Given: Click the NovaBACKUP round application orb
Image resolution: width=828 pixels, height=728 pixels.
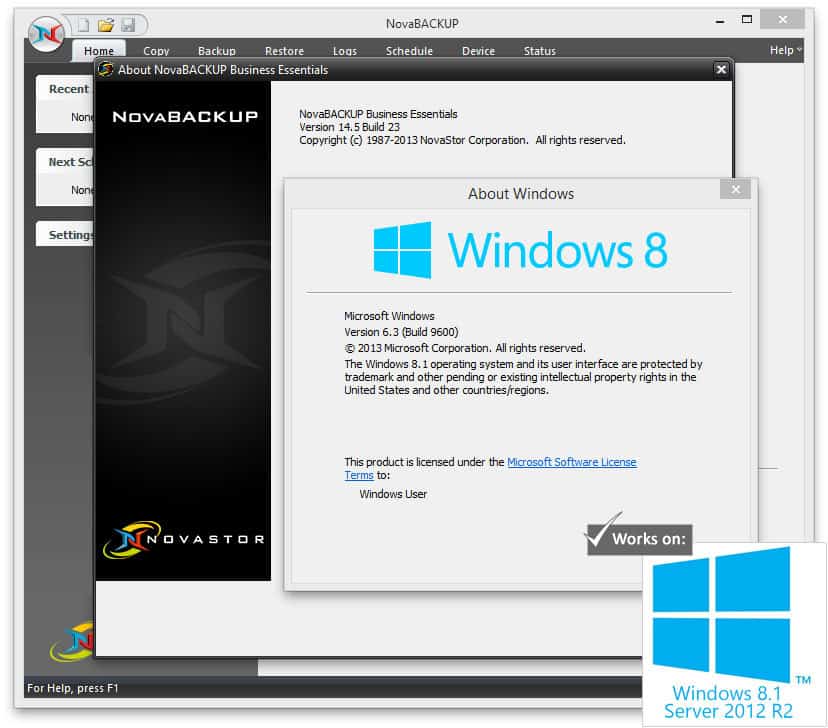Looking at the screenshot, I should click(45, 33).
